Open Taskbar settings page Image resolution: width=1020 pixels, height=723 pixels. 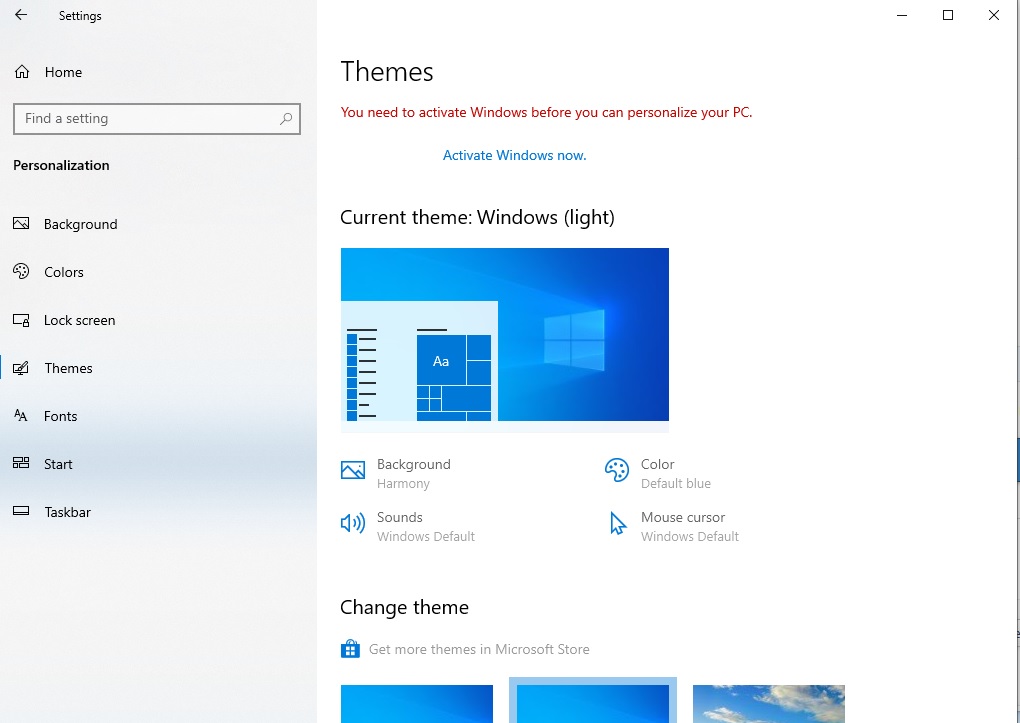[158, 512]
